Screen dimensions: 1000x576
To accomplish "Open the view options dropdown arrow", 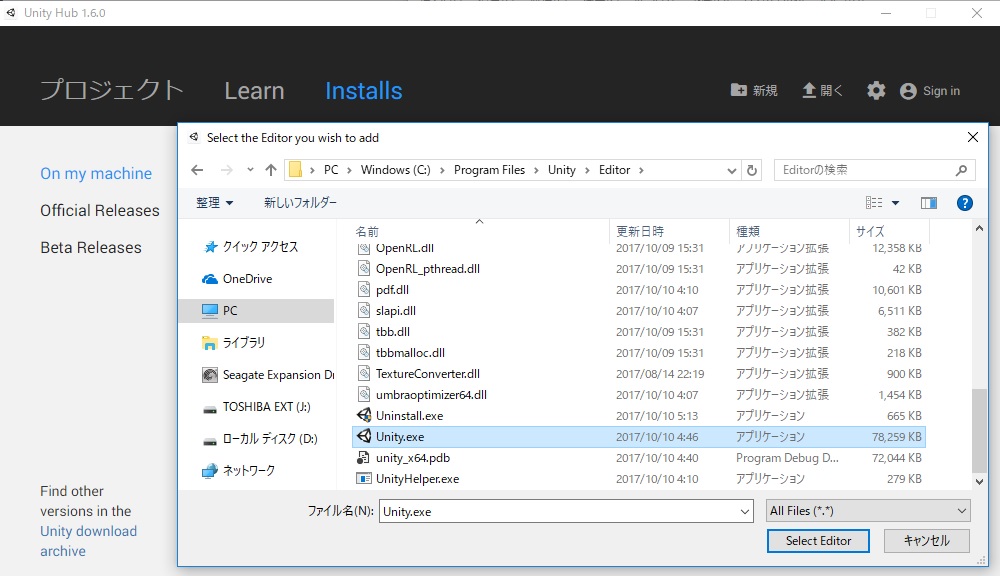I will tap(895, 203).
